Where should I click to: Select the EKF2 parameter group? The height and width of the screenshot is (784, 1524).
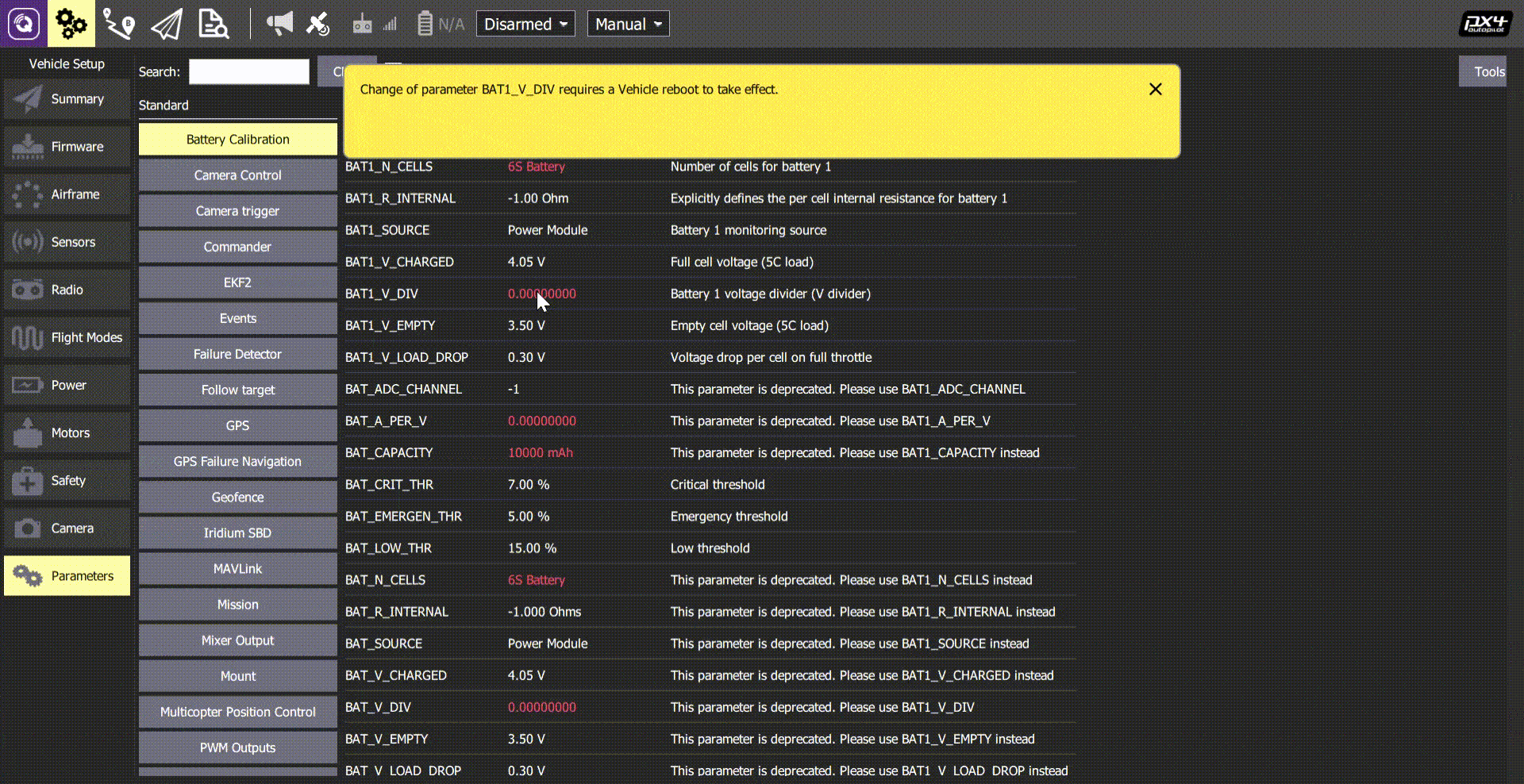click(x=237, y=282)
